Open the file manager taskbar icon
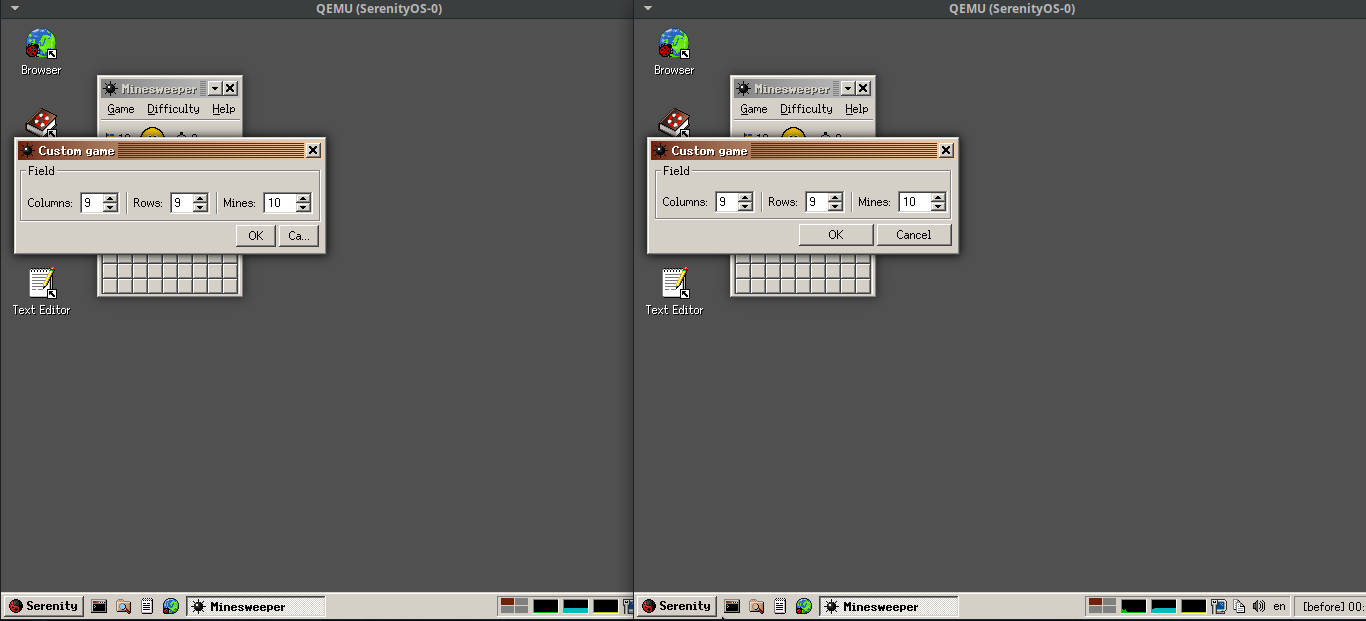This screenshot has height=621, width=1366. 756,605
